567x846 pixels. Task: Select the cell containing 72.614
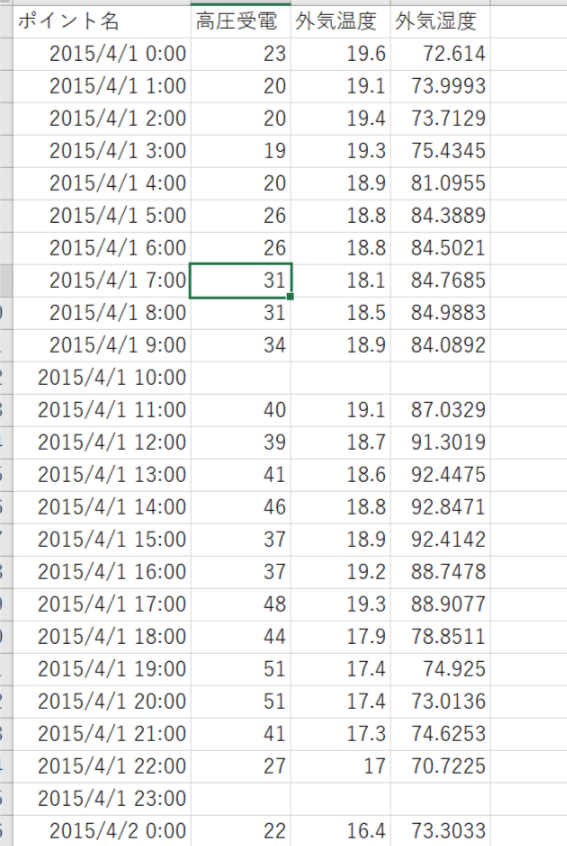pyautogui.click(x=440, y=54)
